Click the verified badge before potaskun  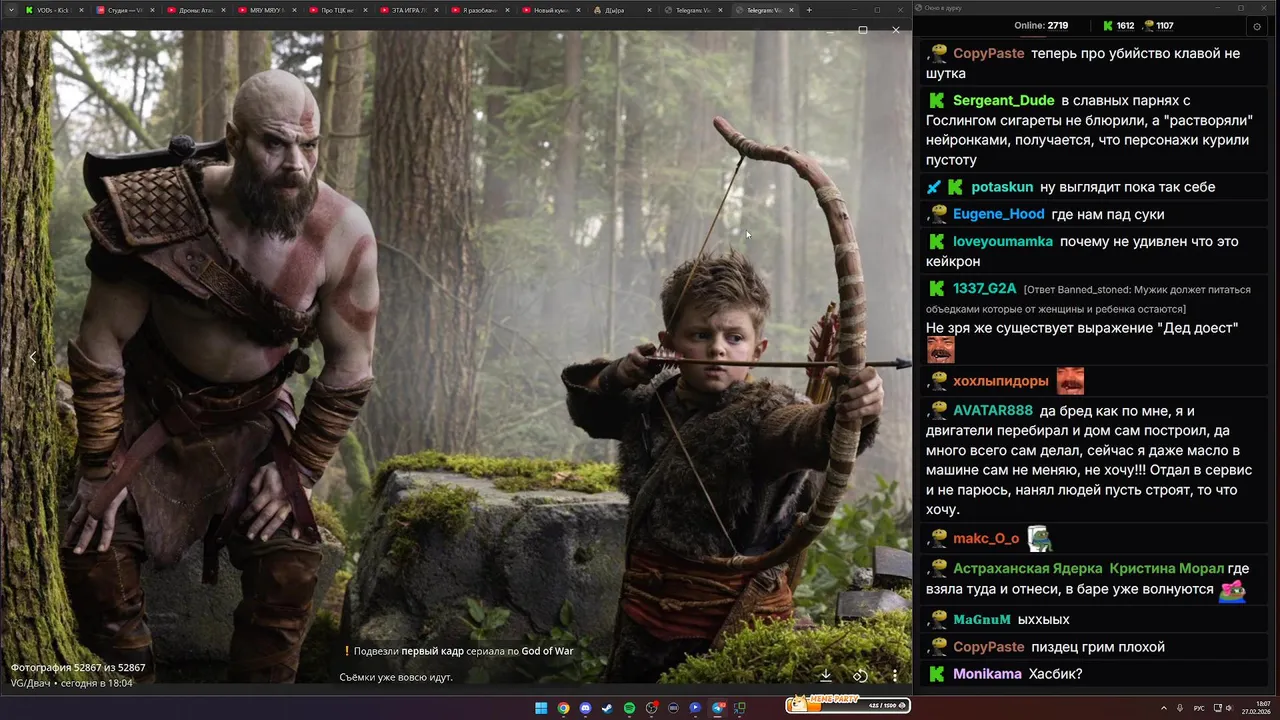pyautogui.click(x=933, y=187)
